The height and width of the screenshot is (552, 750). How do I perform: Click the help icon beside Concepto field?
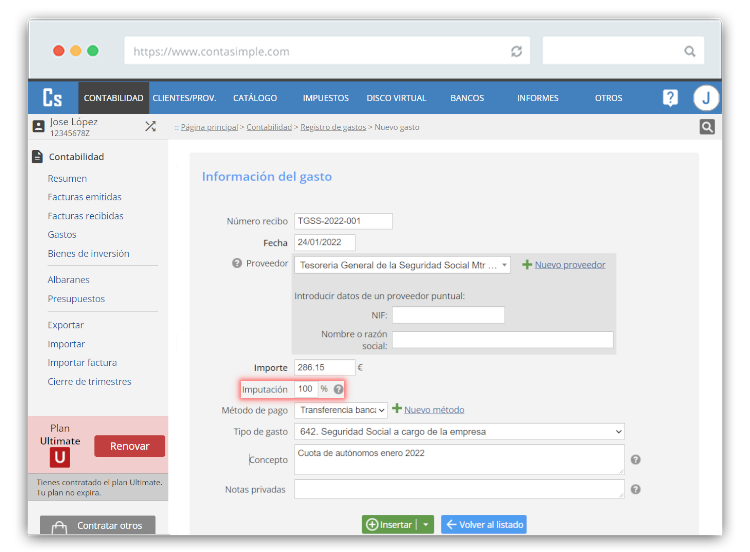point(635,460)
